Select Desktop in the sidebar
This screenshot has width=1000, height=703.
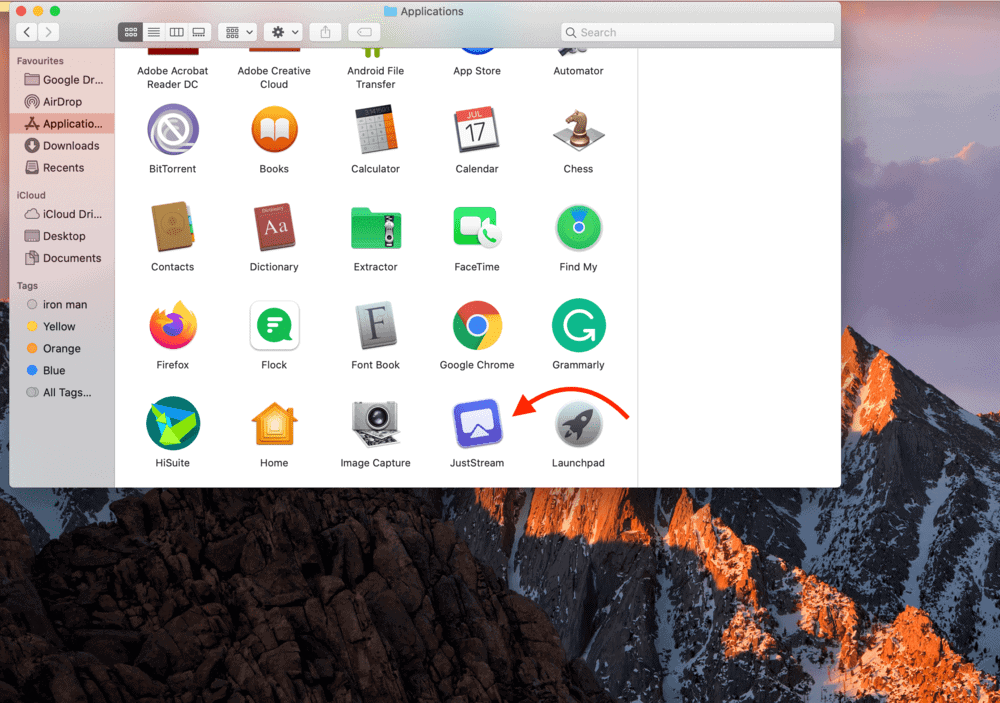coord(62,236)
